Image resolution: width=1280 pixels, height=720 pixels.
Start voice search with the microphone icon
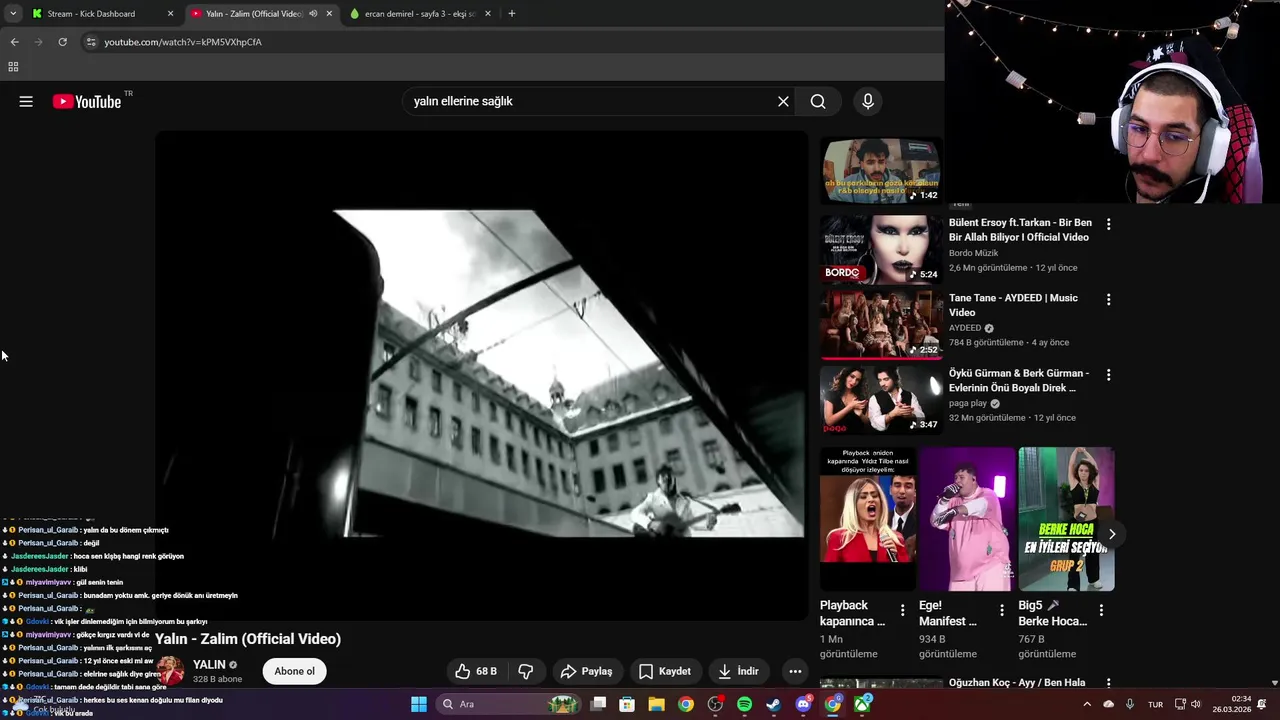868,101
